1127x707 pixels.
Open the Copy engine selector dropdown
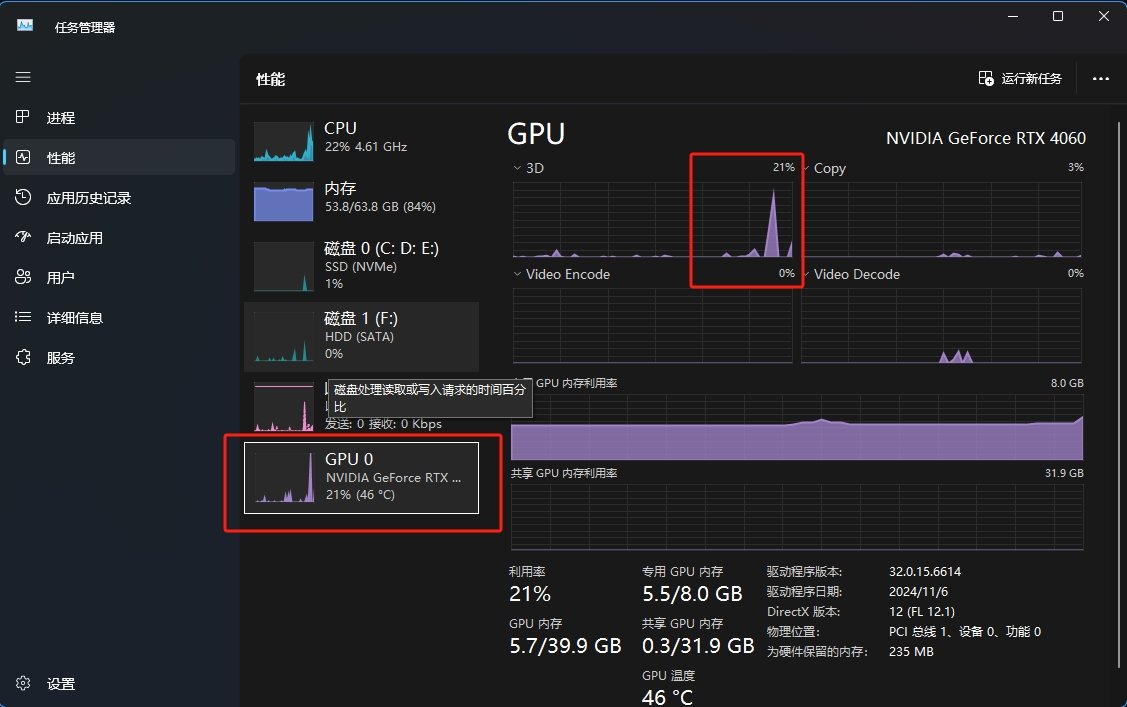tap(806, 168)
